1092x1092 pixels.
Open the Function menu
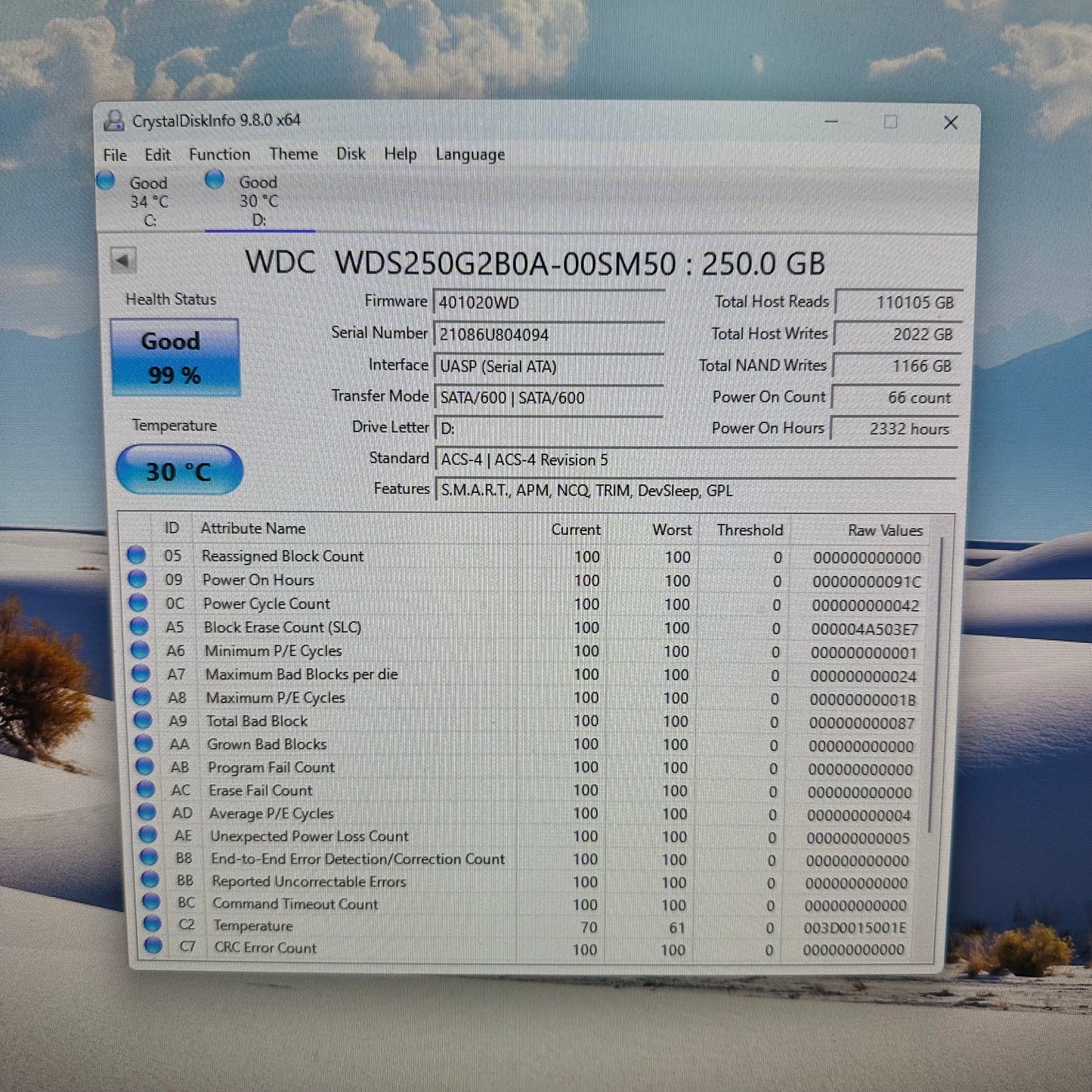219,154
